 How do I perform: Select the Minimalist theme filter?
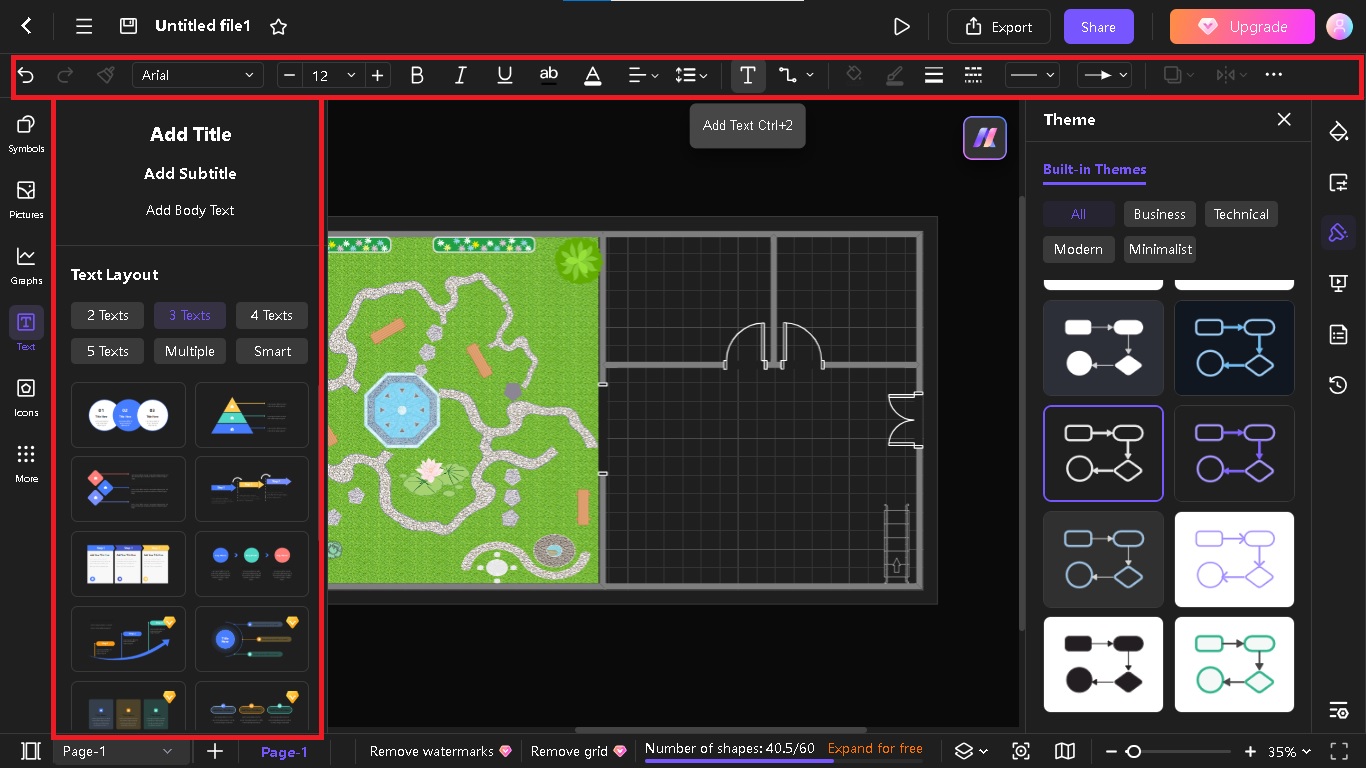click(1160, 249)
